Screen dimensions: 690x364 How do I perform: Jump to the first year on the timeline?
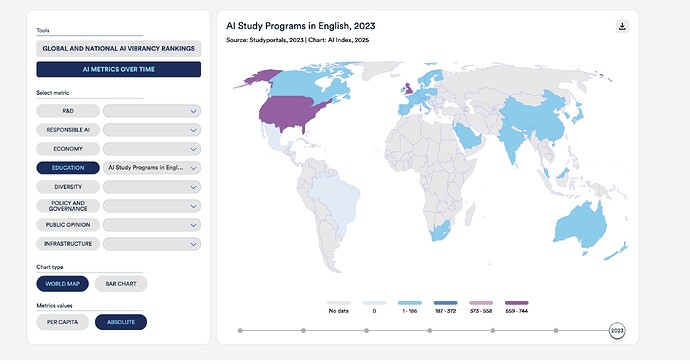(x=240, y=331)
